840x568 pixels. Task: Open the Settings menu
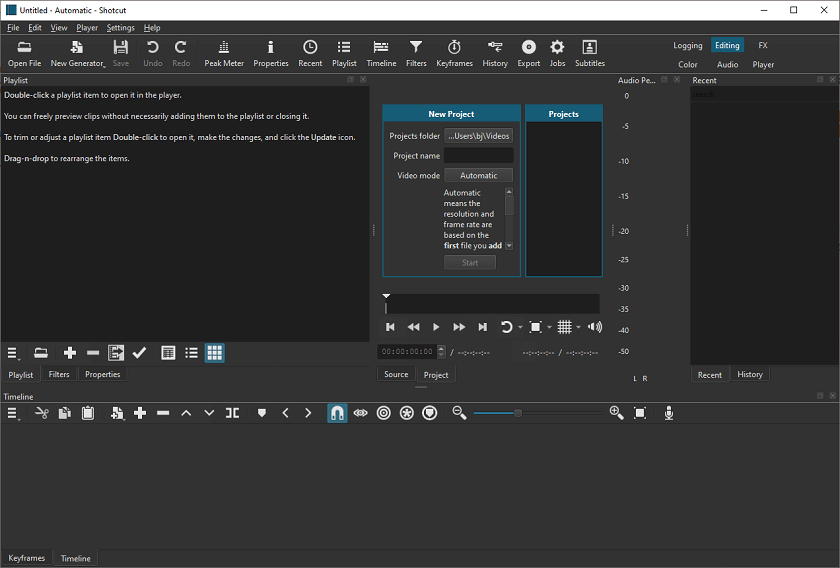pos(121,28)
